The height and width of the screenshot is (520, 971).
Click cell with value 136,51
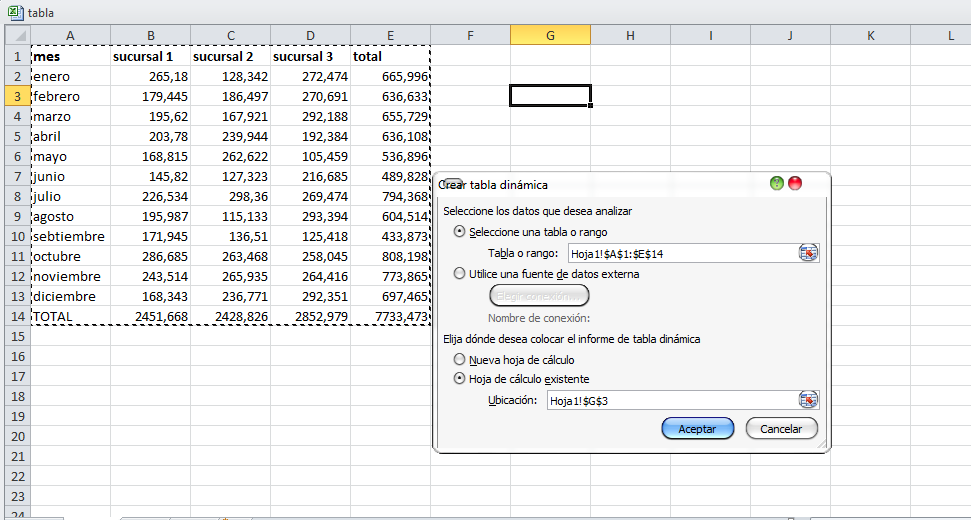(230, 236)
